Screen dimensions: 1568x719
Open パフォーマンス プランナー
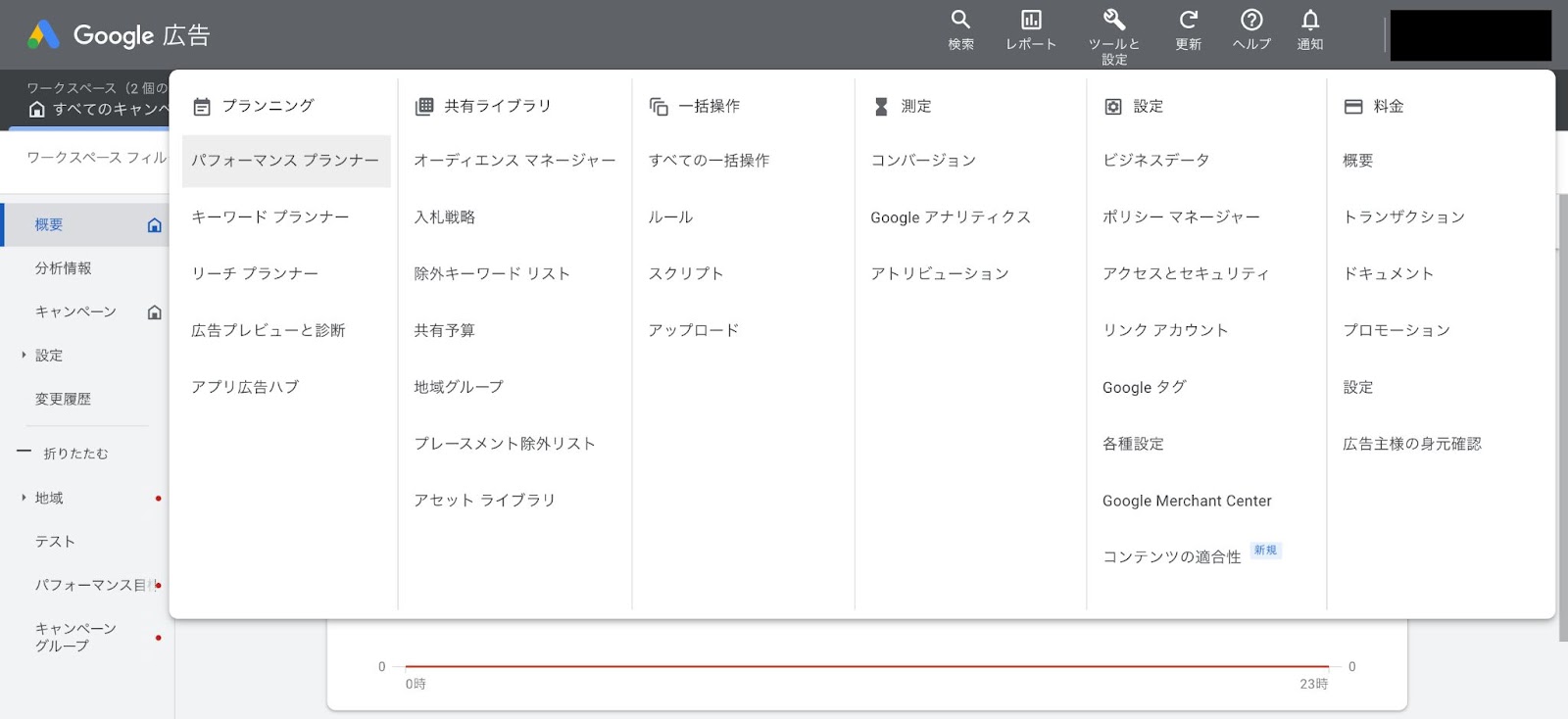tap(286, 161)
